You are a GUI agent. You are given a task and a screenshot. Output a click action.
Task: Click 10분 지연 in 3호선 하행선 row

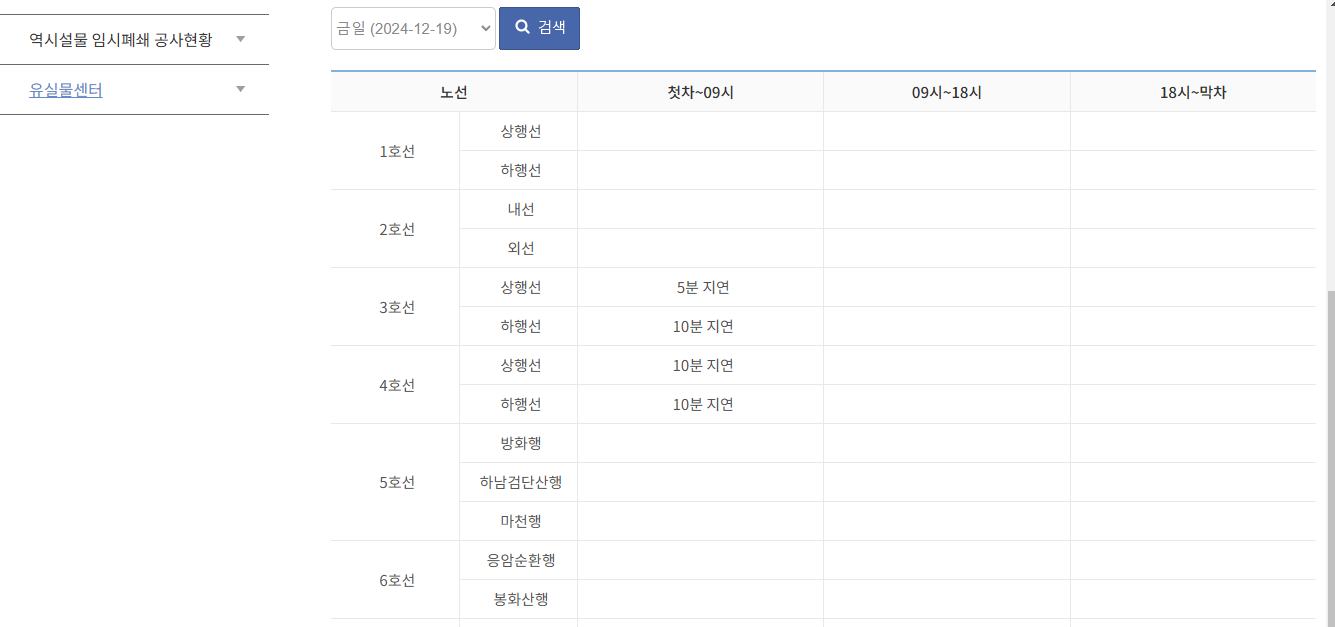[x=702, y=326]
